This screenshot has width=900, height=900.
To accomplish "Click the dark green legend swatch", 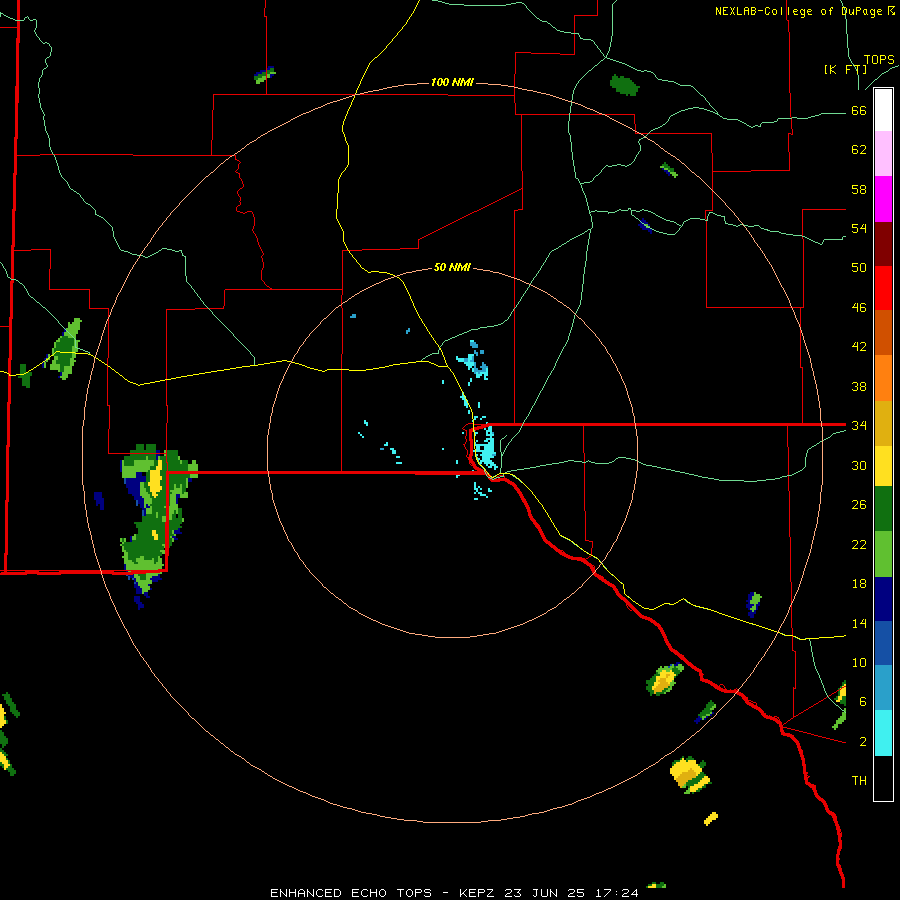I will coord(883,509).
